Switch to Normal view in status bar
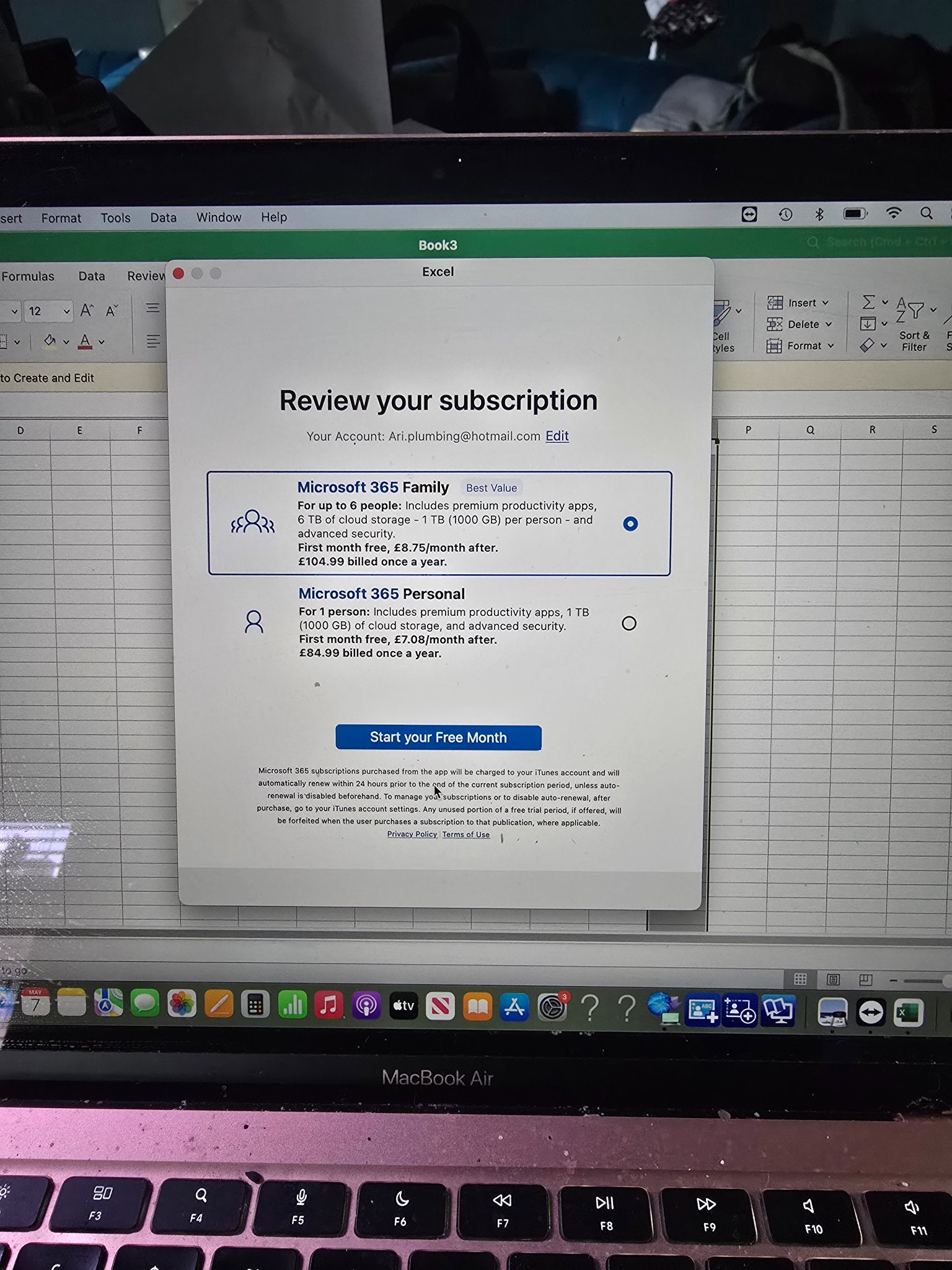The image size is (952, 1270). point(801,979)
